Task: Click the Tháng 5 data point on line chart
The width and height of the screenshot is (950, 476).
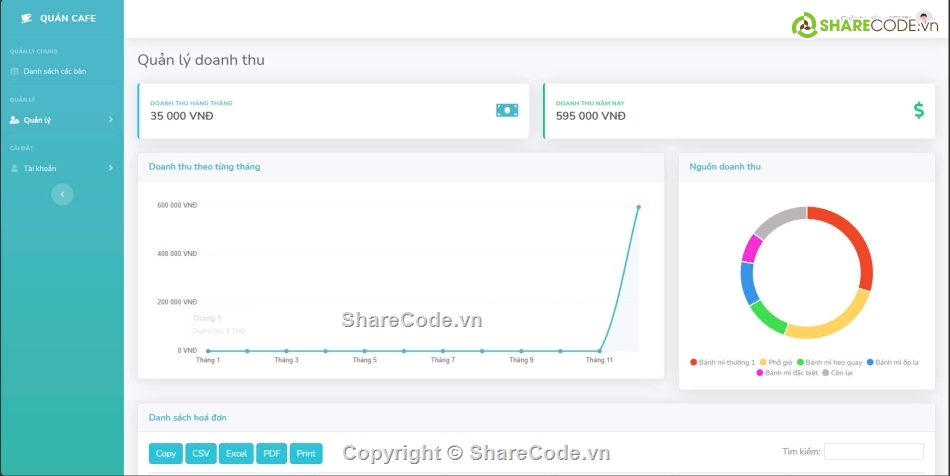Action: pyautogui.click(x=365, y=351)
